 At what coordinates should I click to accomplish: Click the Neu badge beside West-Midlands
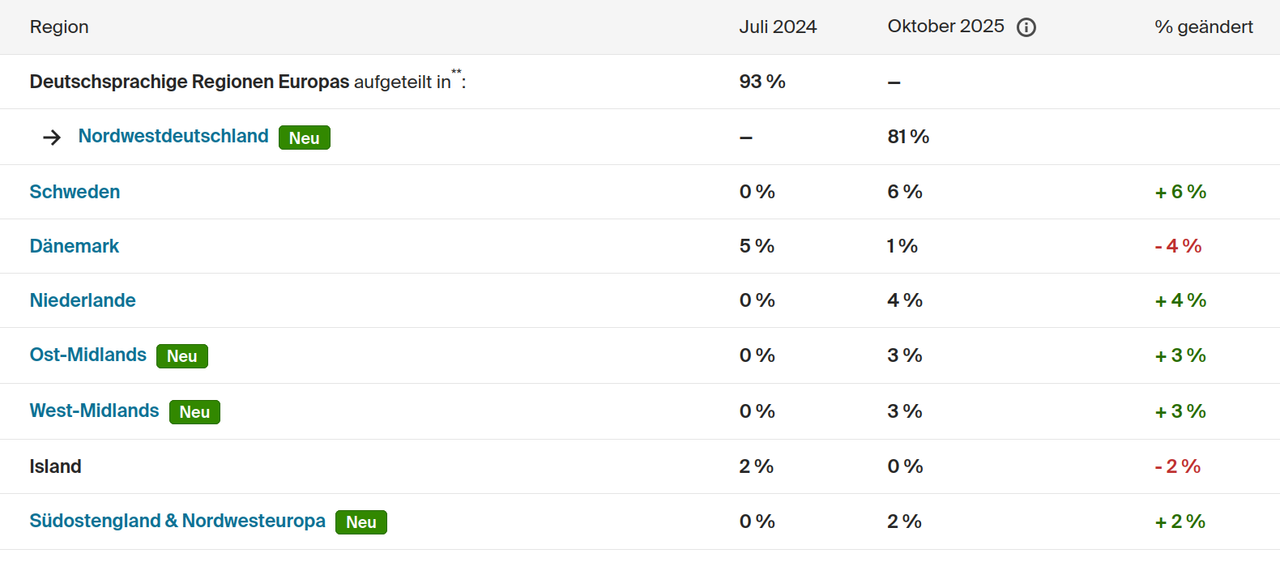(x=194, y=412)
